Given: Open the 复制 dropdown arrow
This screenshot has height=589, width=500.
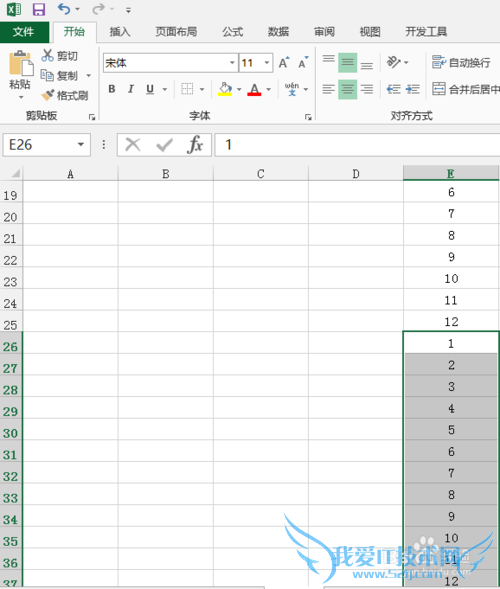Looking at the screenshot, I should point(89,76).
